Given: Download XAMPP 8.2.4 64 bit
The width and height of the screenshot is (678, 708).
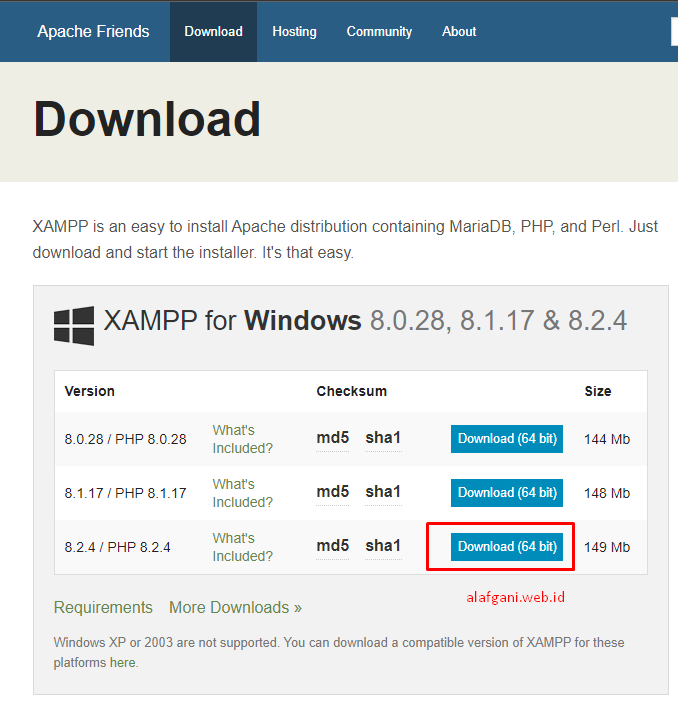Looking at the screenshot, I should pyautogui.click(x=507, y=547).
